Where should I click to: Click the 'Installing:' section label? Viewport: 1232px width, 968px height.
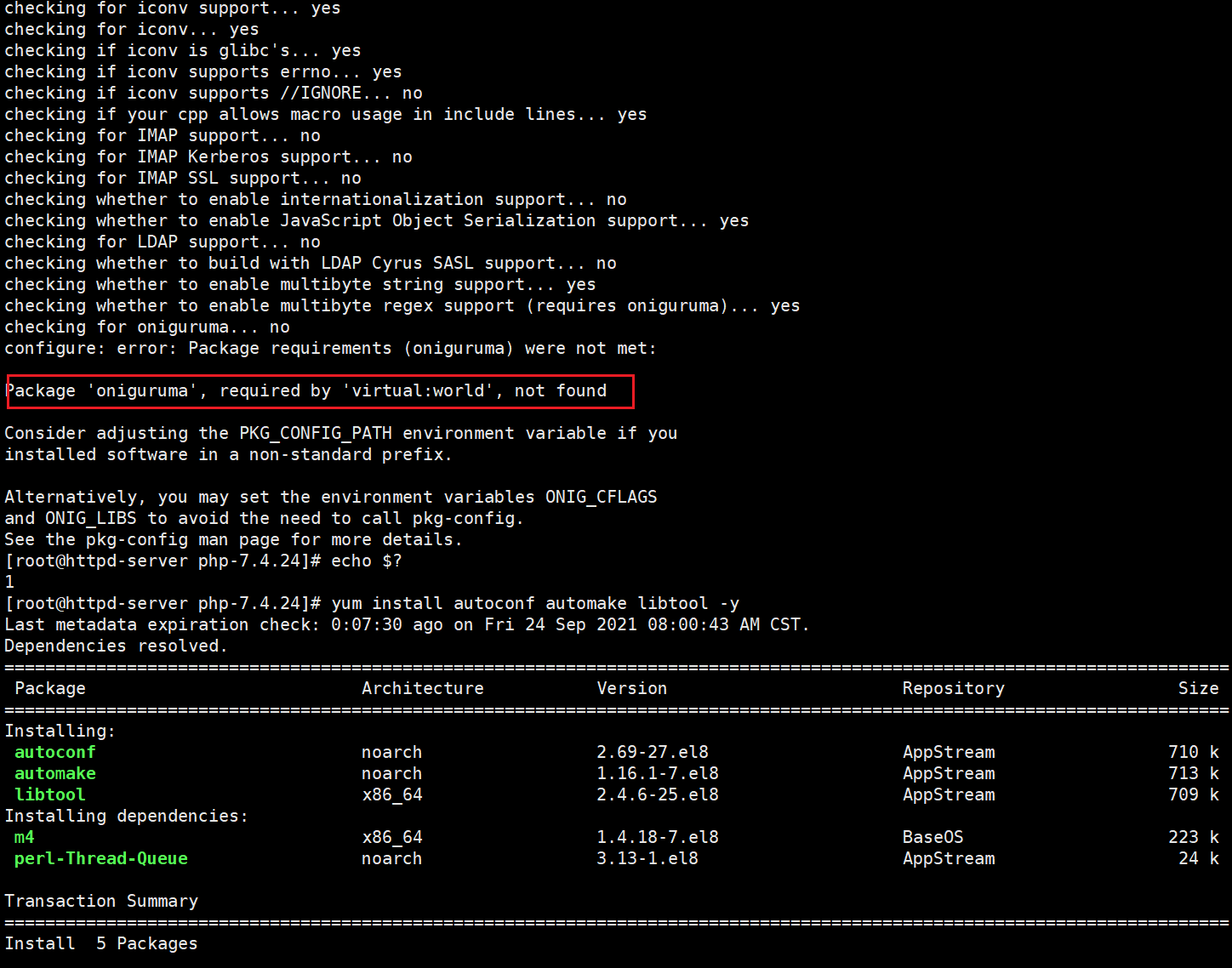[60, 732]
